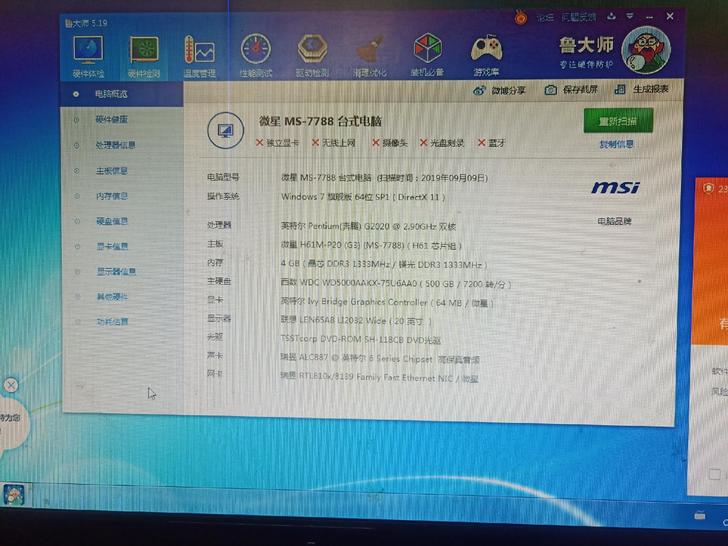Viewport: 728px width, 546px height.
Task: Click the orange flame medal icon
Action: [x=521, y=17]
